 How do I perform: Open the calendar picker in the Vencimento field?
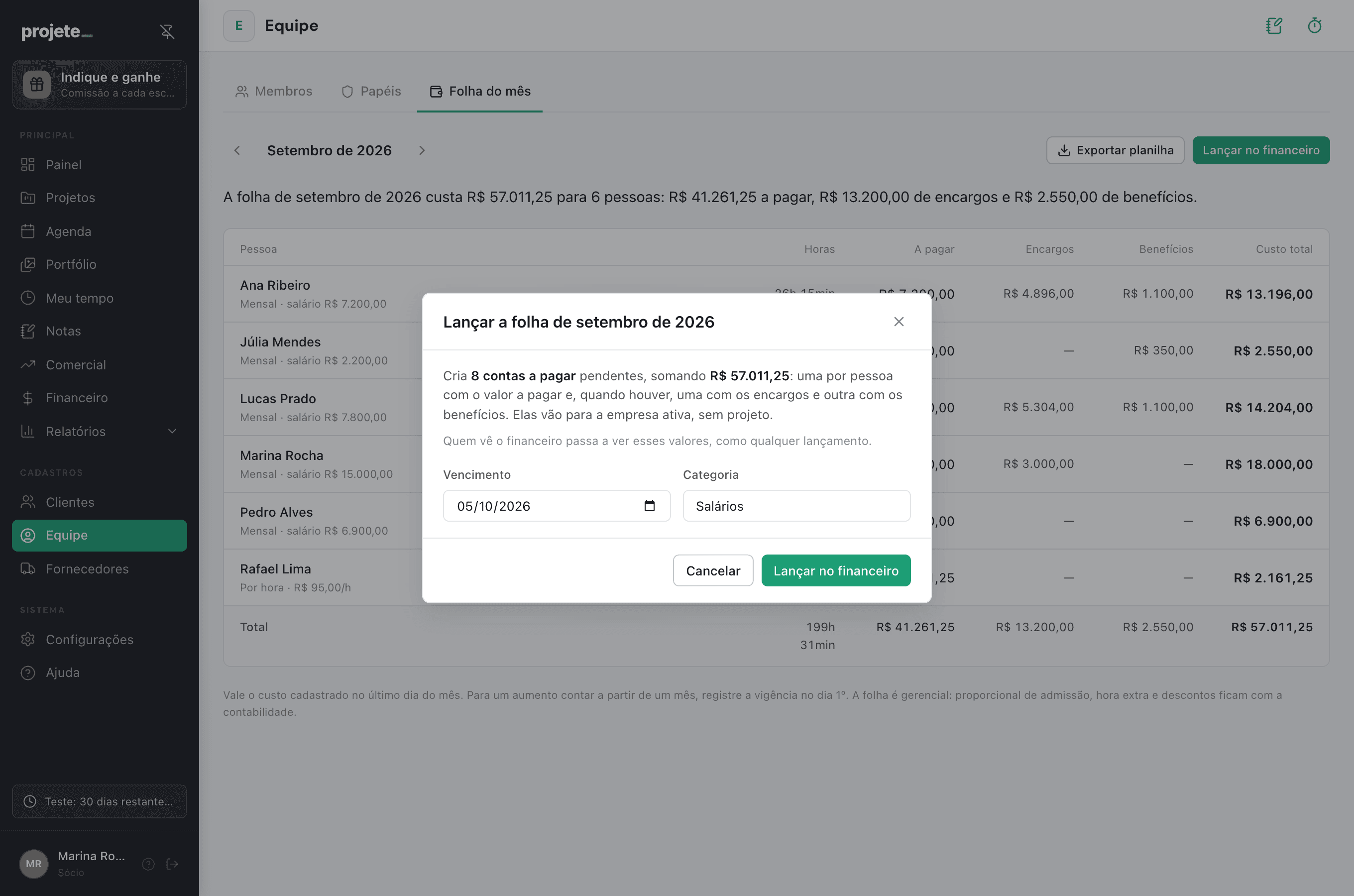[650, 506]
